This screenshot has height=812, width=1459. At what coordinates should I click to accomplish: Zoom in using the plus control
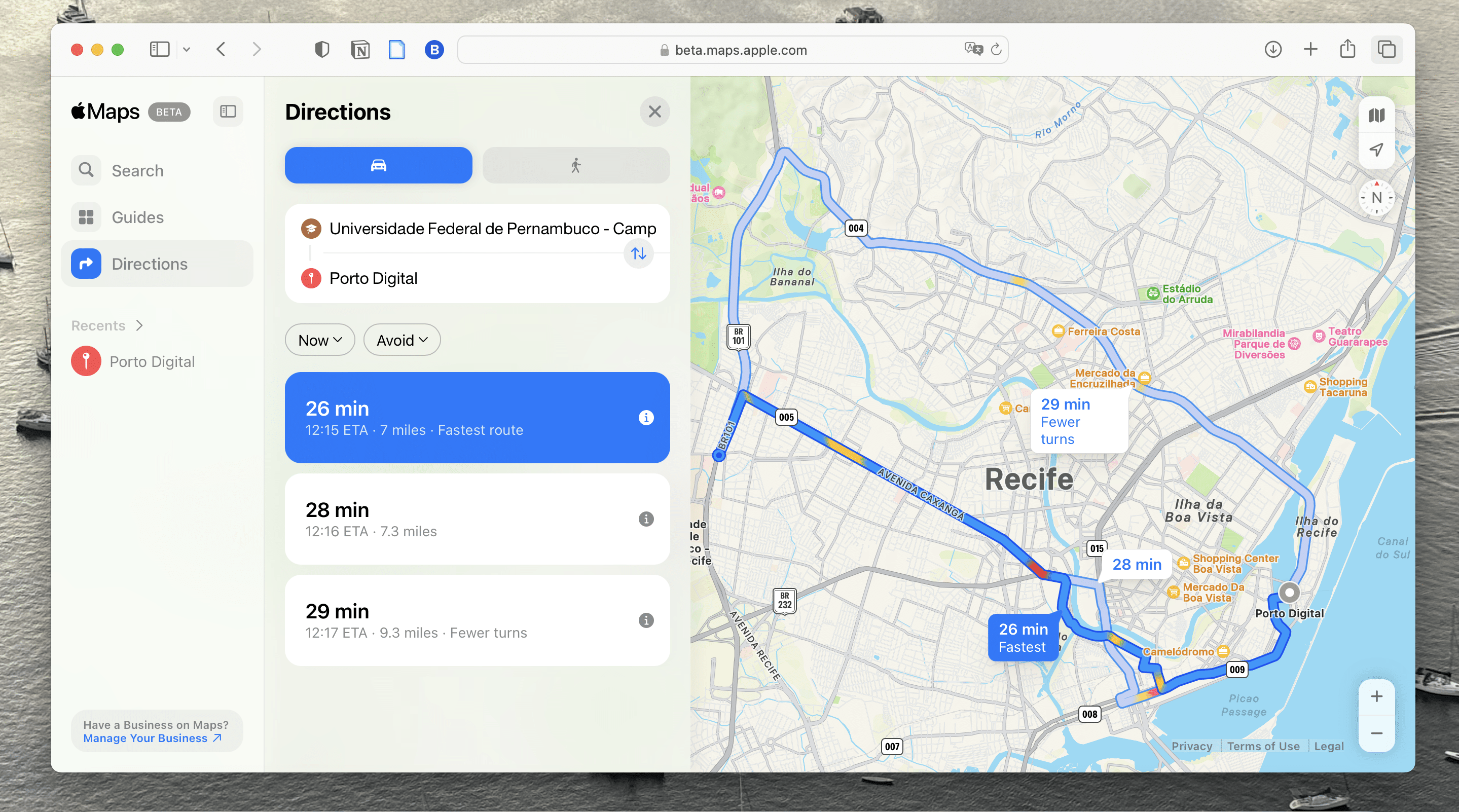pos(1377,696)
